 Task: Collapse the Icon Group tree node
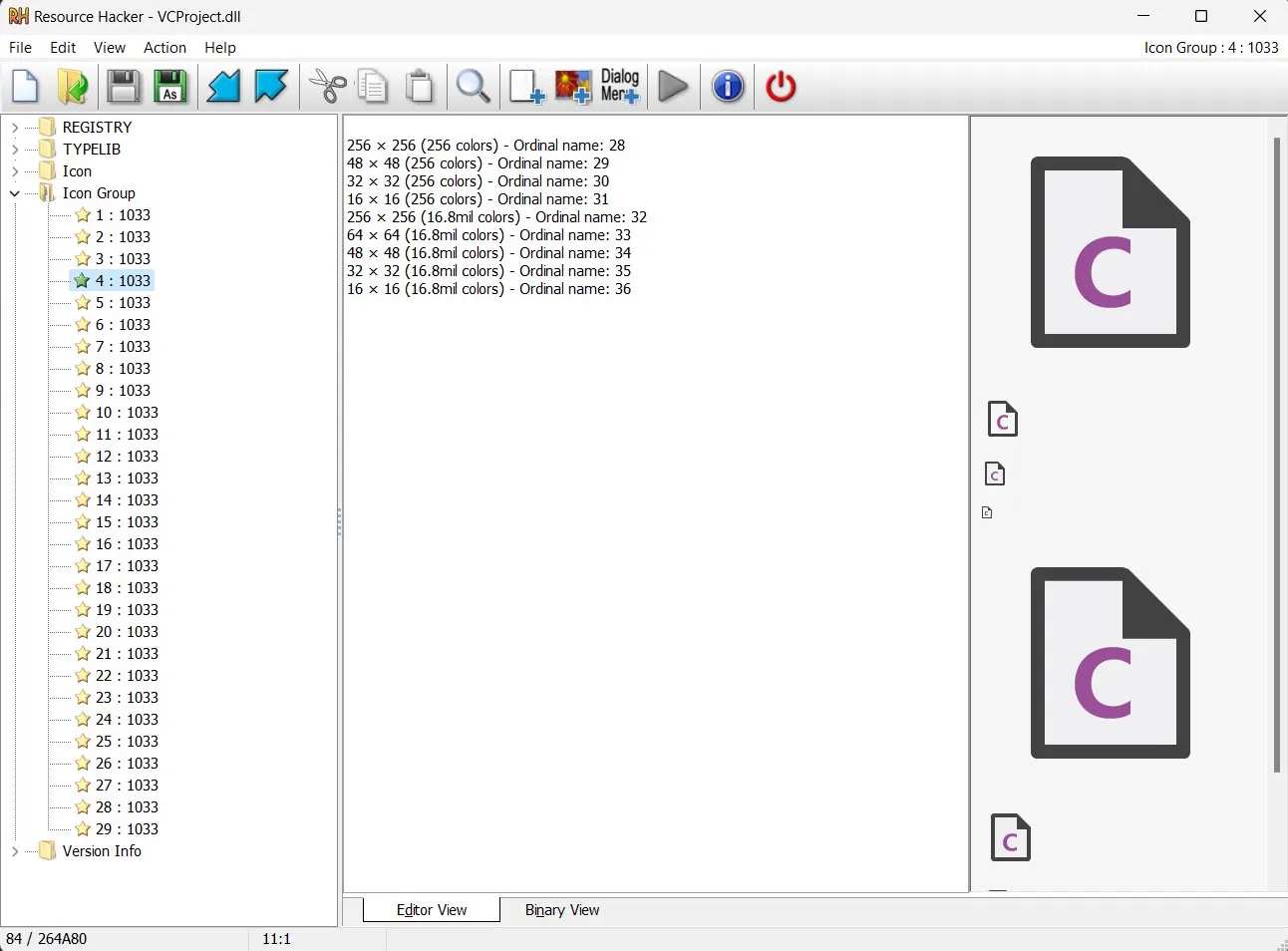click(x=15, y=193)
